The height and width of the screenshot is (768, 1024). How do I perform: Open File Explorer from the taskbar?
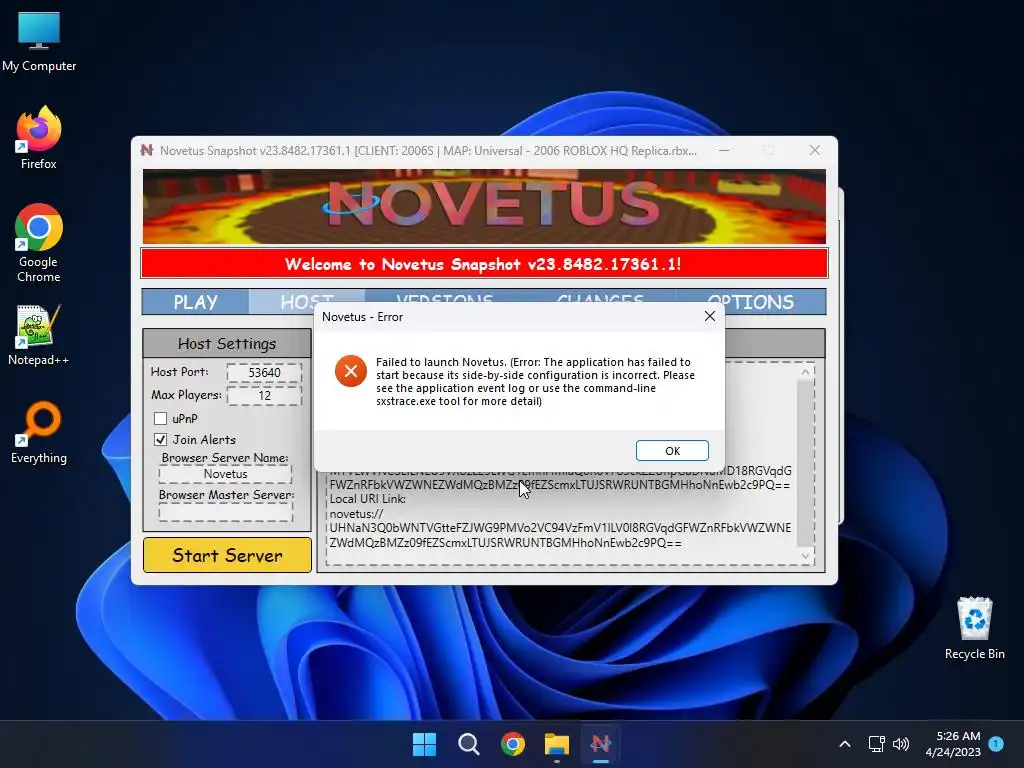click(x=557, y=744)
